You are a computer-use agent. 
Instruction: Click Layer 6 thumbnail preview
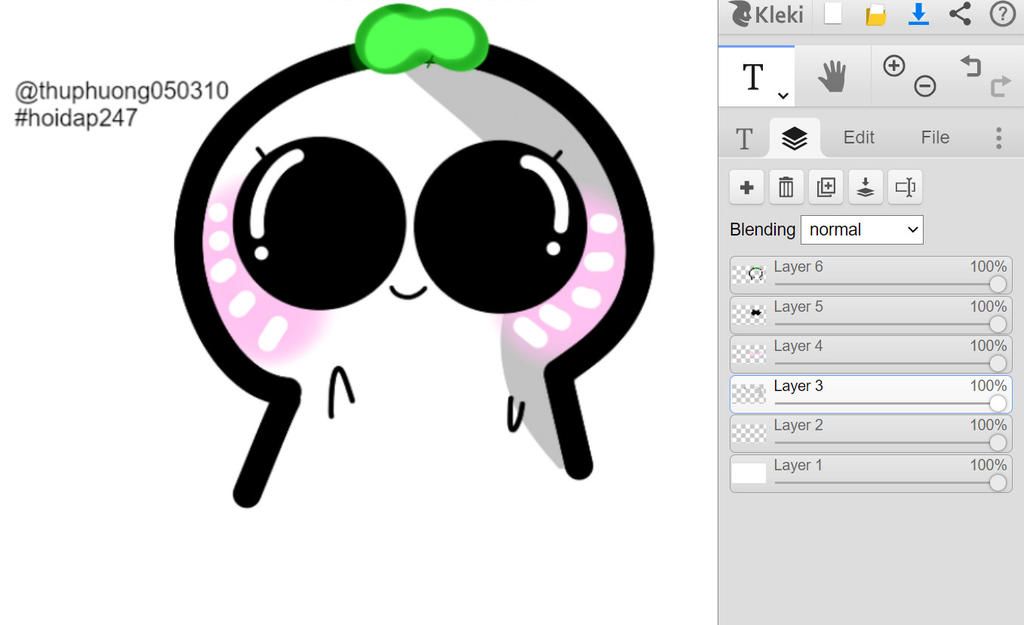point(748,274)
